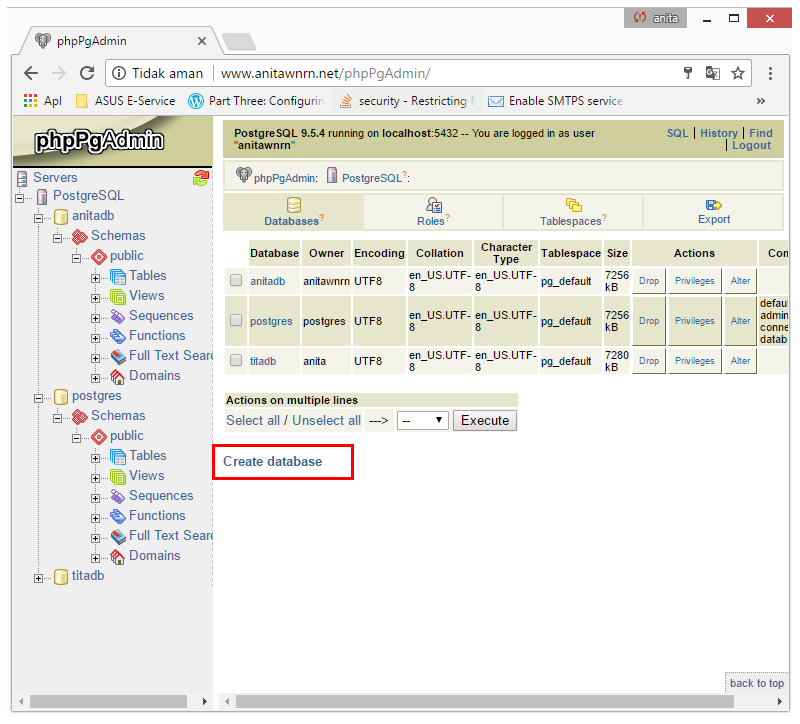The width and height of the screenshot is (800, 724).
Task: Click the Sequences icon under postgres
Action: (x=118, y=496)
